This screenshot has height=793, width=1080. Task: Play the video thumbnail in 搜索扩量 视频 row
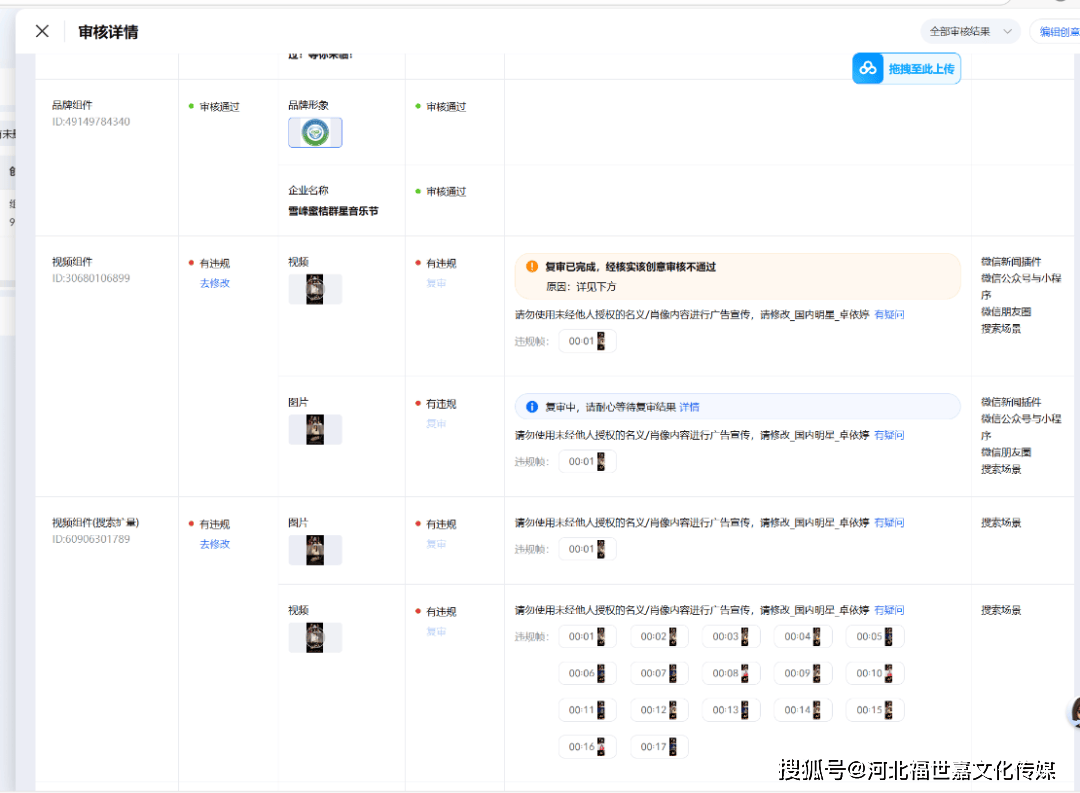(315, 637)
